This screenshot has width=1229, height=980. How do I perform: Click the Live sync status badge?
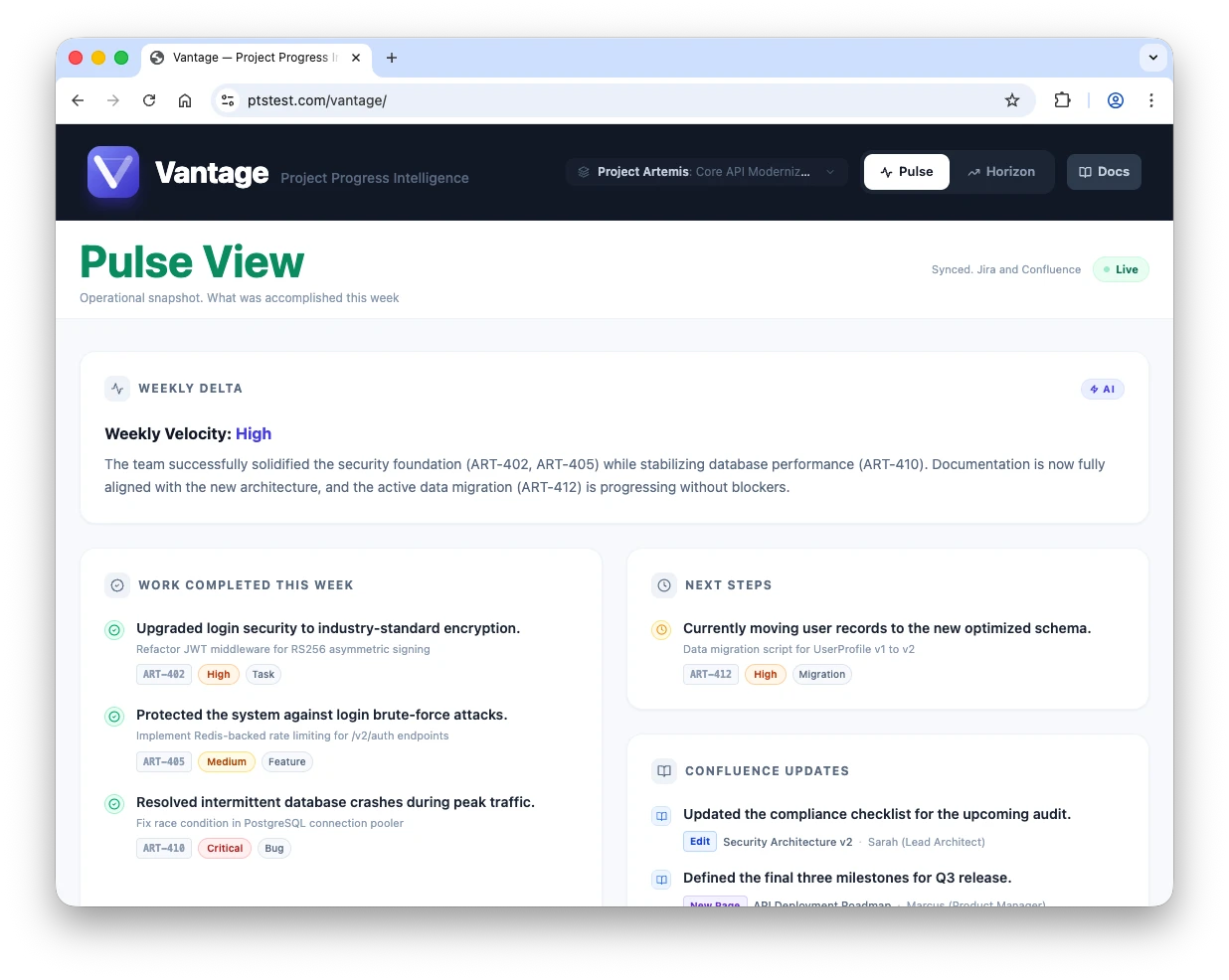[1121, 269]
